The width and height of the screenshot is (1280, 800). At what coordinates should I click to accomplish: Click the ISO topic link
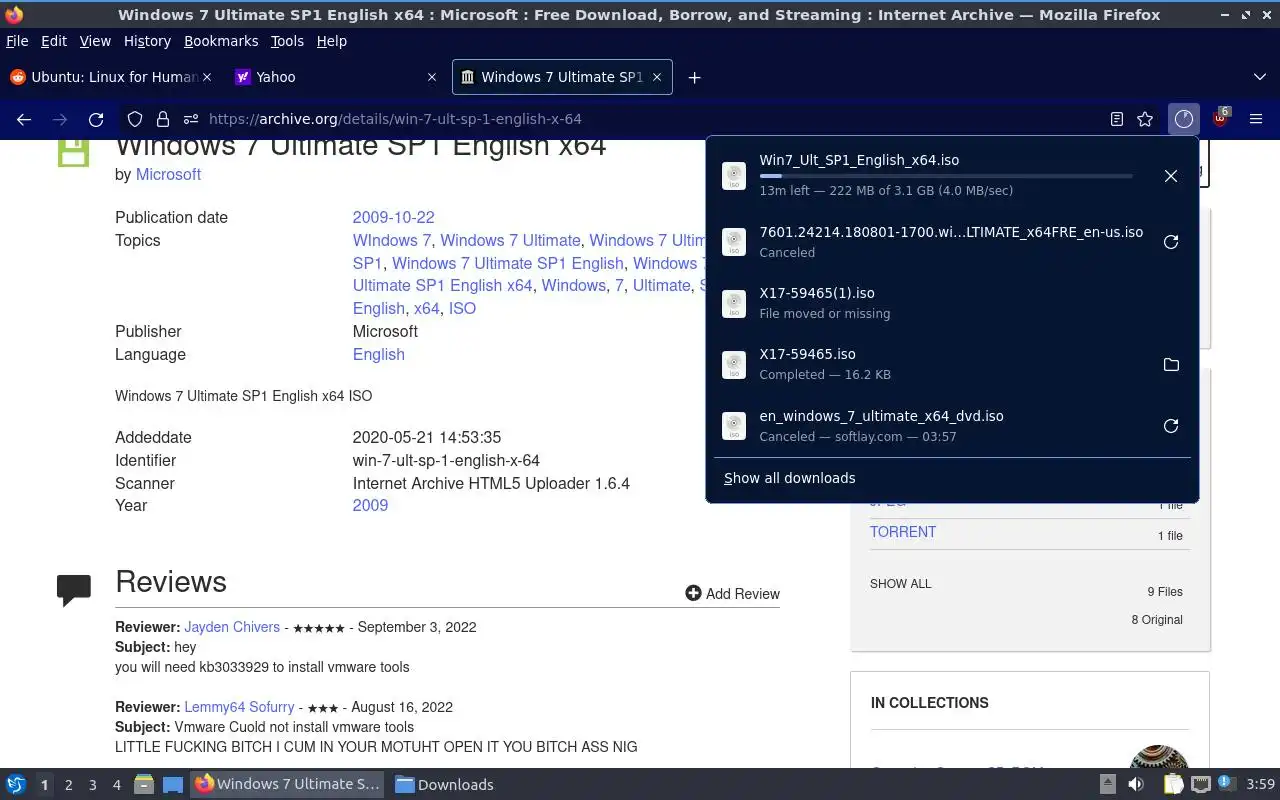[462, 308]
